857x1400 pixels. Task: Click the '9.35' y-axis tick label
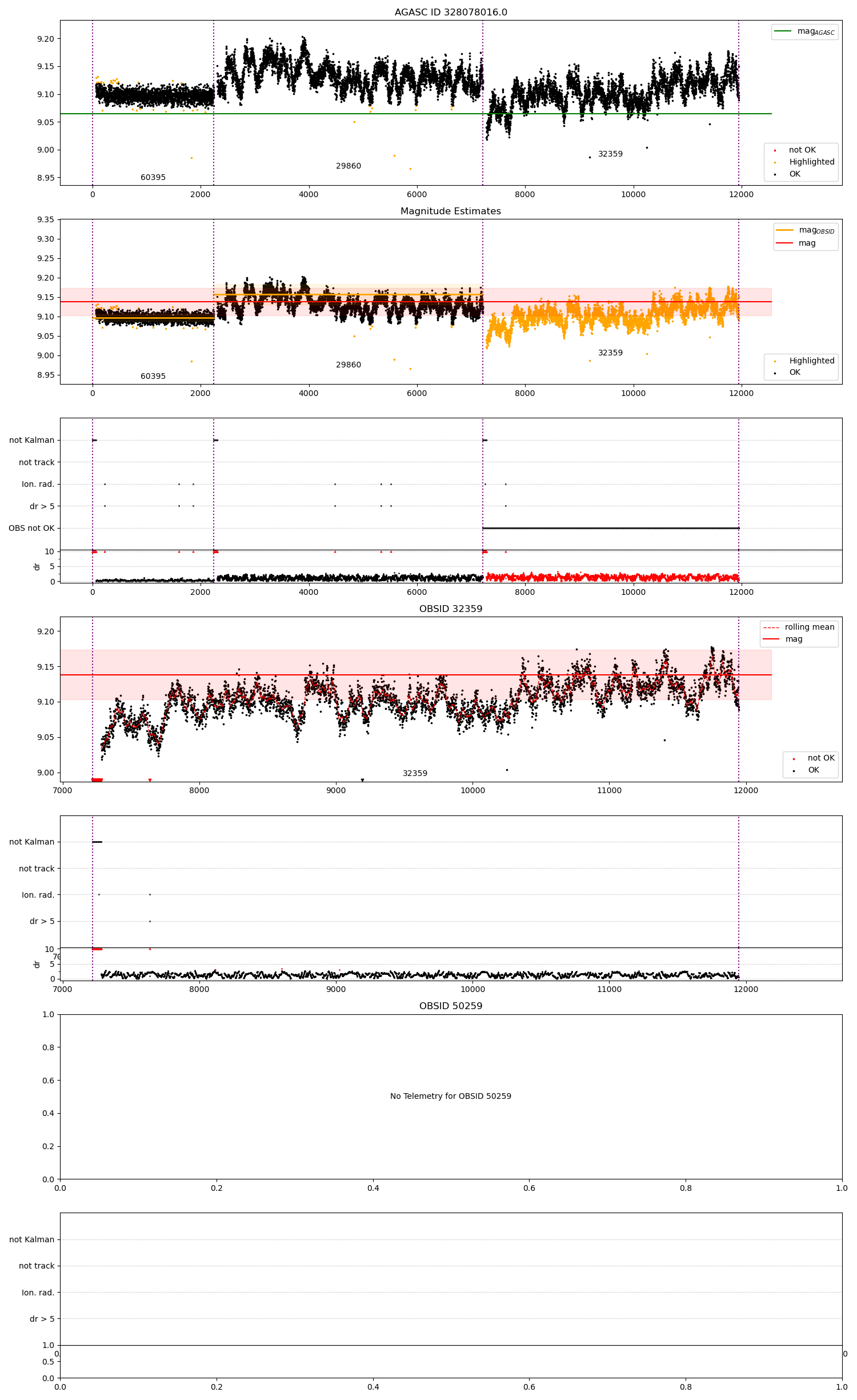46,219
